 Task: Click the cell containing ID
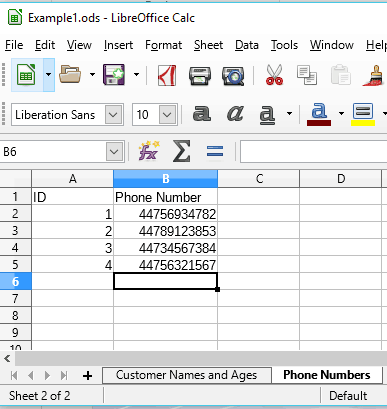click(x=73, y=197)
